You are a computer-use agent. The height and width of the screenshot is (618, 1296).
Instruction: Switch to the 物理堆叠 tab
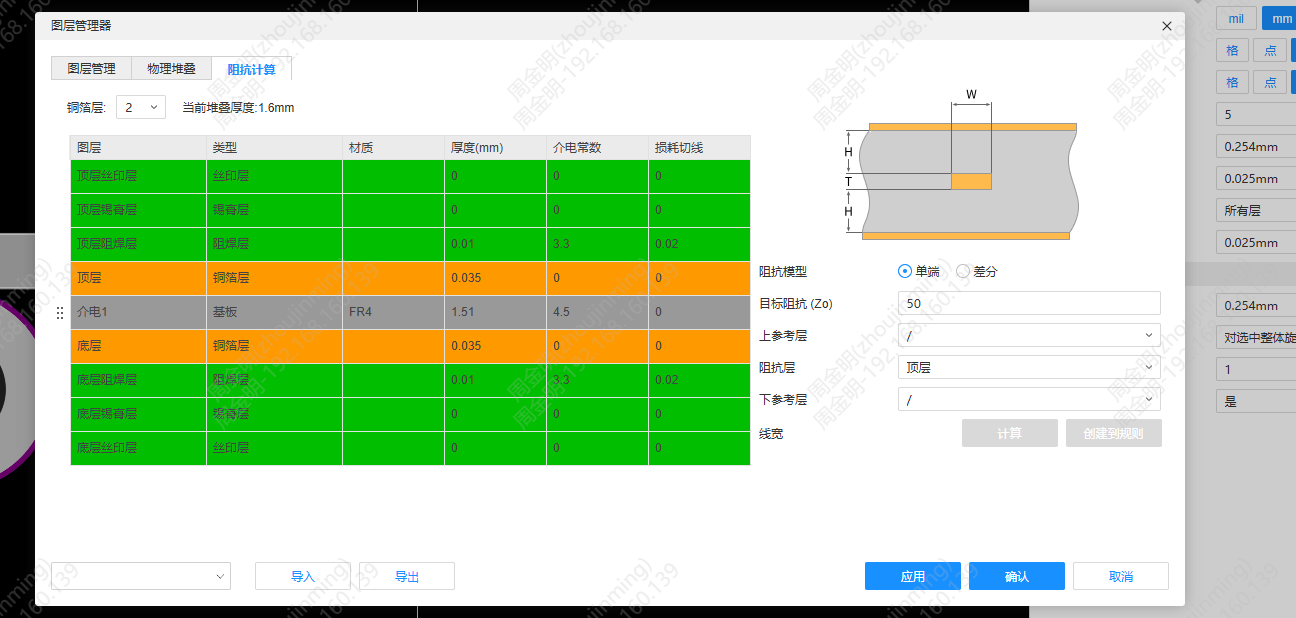click(x=171, y=68)
